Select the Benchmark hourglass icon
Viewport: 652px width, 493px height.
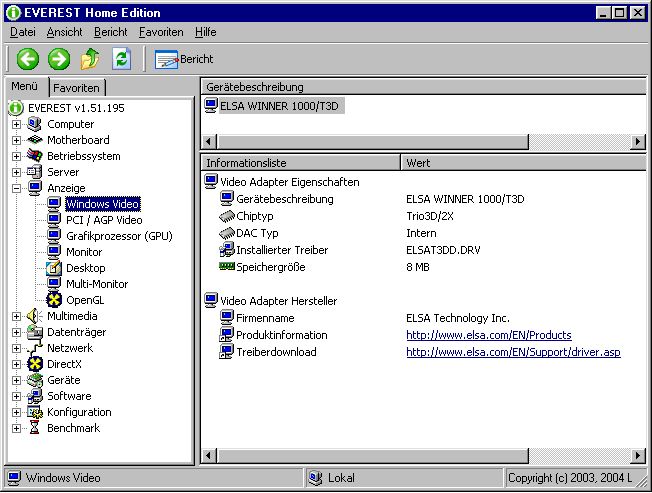[x=35, y=428]
